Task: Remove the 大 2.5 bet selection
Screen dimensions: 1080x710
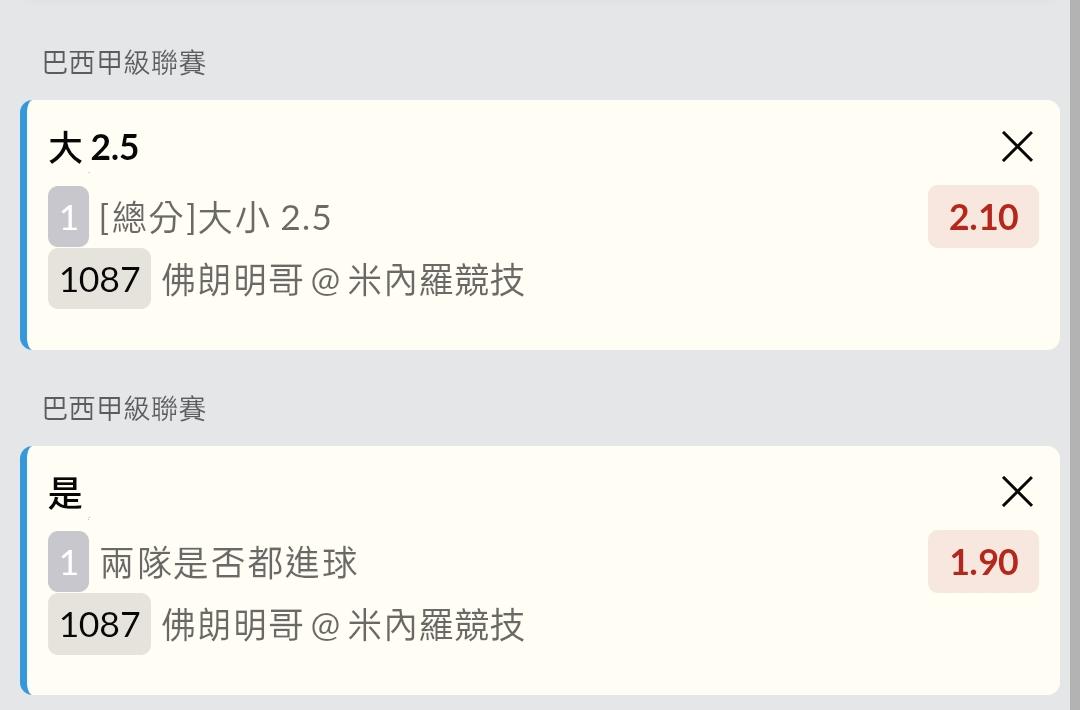Action: pyautogui.click(x=1017, y=147)
